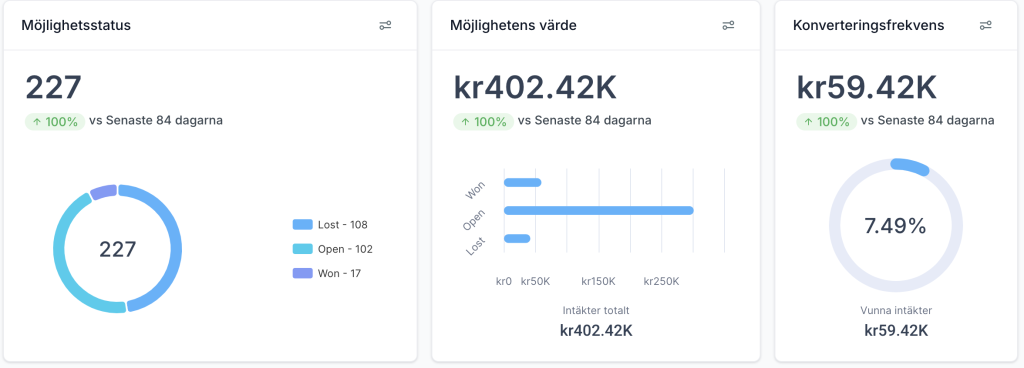This screenshot has height=368, width=1024.
Task: Open filter settings on Konverteringsfrekvens card
Action: pyautogui.click(x=985, y=25)
